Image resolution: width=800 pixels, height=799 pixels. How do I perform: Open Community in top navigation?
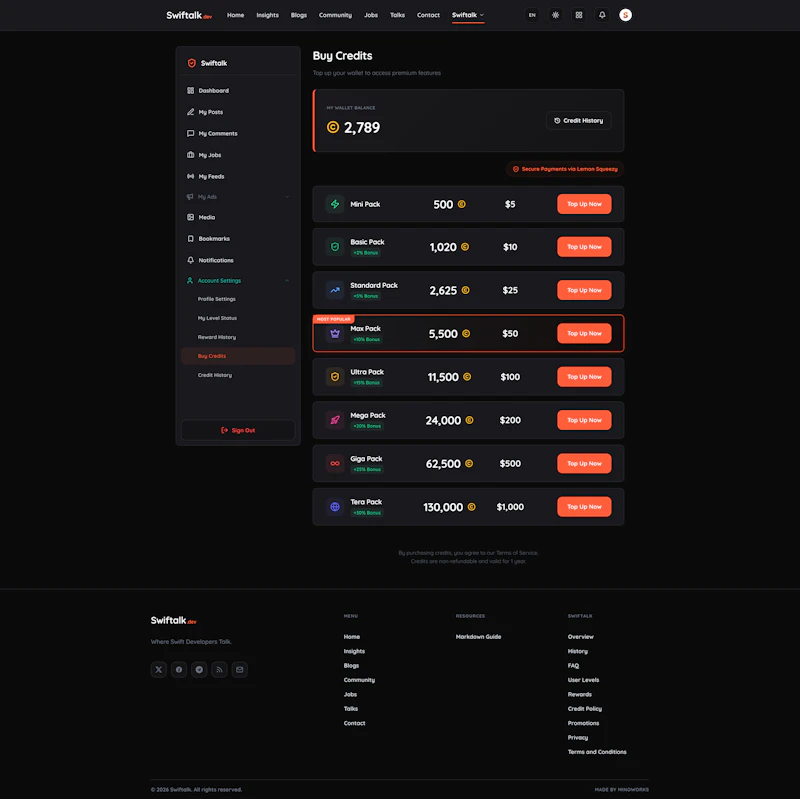click(335, 15)
